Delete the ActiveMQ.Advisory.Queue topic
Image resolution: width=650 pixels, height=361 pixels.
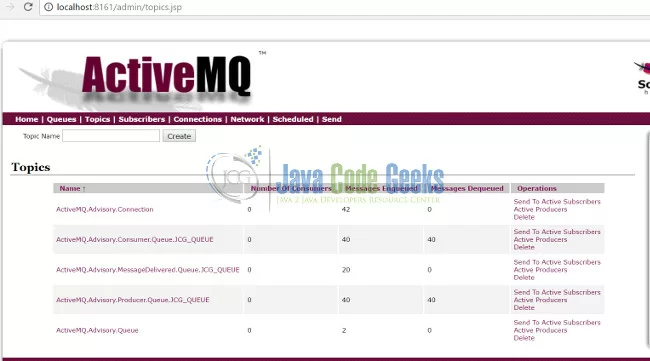click(524, 338)
